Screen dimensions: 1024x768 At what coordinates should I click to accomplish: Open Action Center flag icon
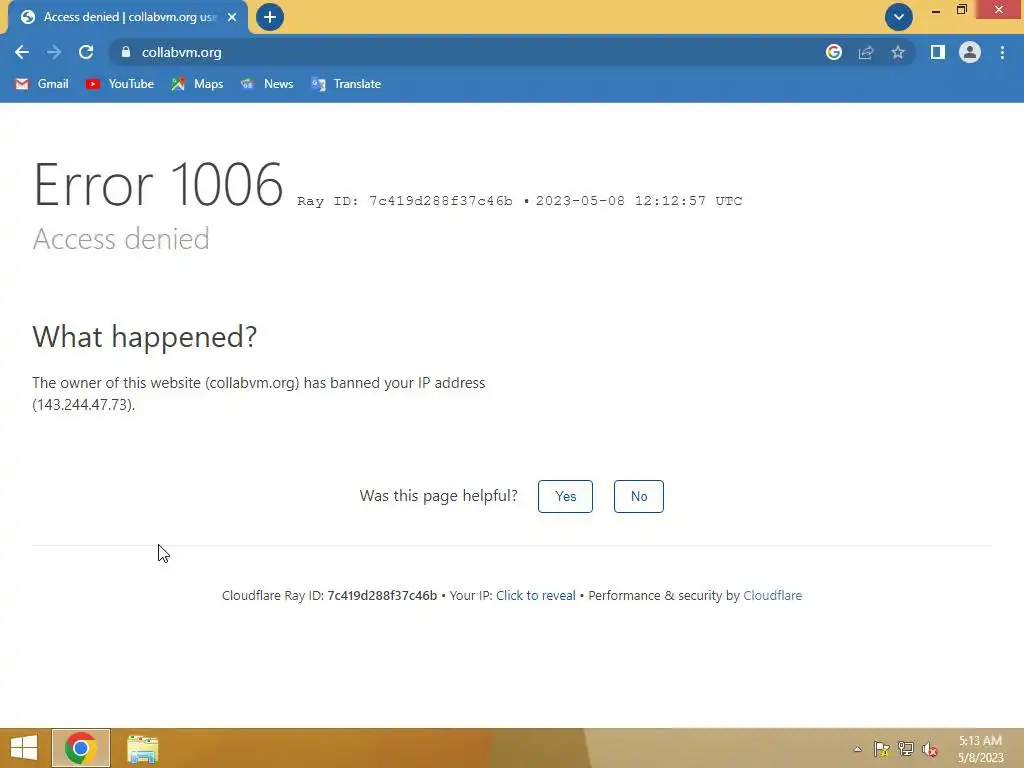tap(882, 749)
